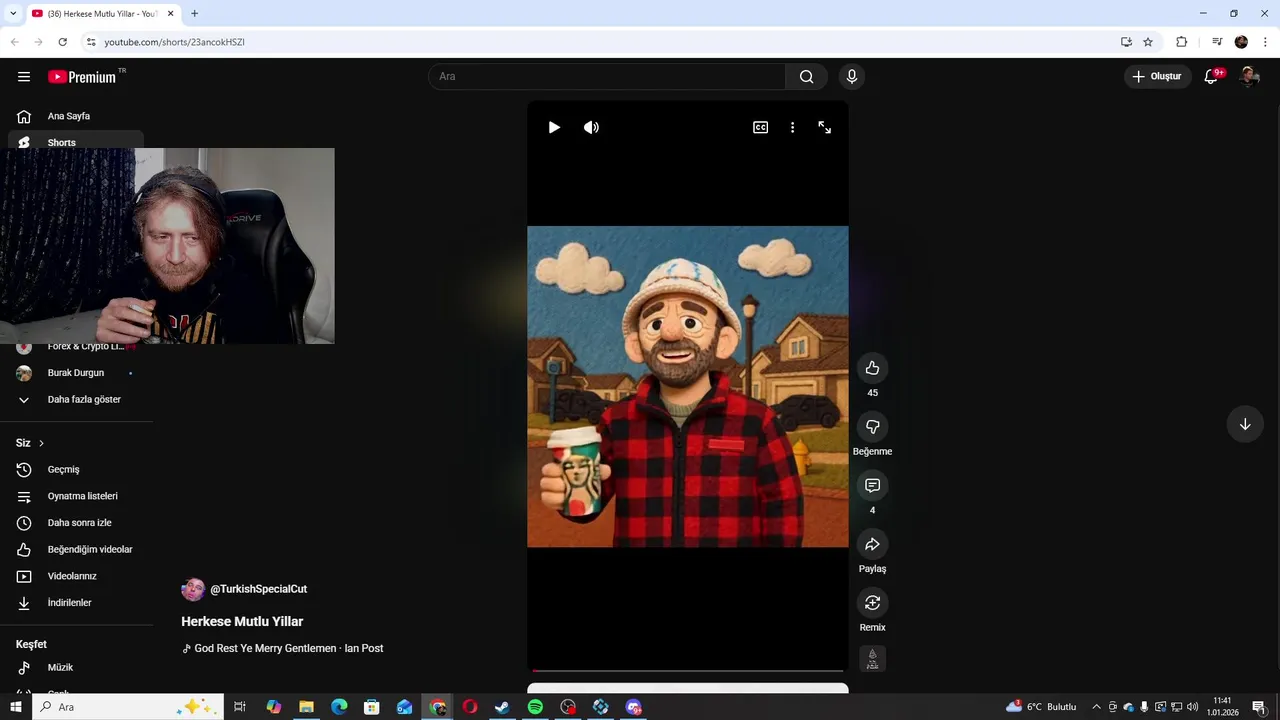Click the YouTube Premium logo
This screenshot has width=1280, height=720.
point(82,76)
